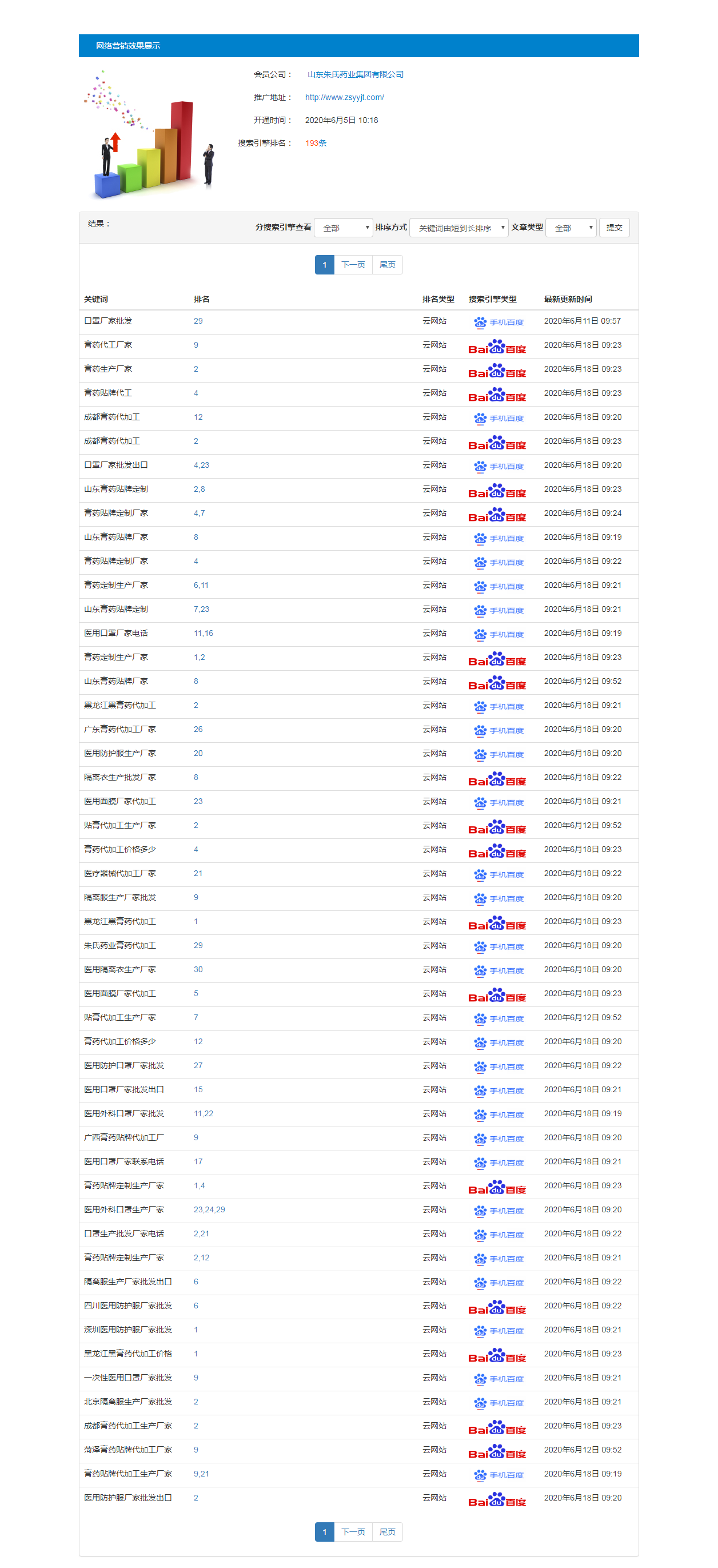
Task: Click Baidu logo in 菏泽膏药贴牌代加工厂家 row
Action: coord(497,1451)
